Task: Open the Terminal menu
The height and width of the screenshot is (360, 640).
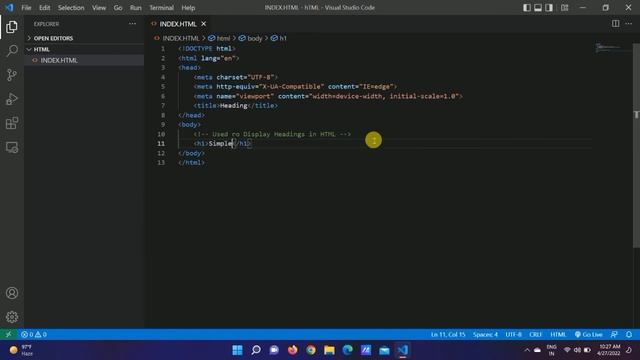Action: (161, 8)
